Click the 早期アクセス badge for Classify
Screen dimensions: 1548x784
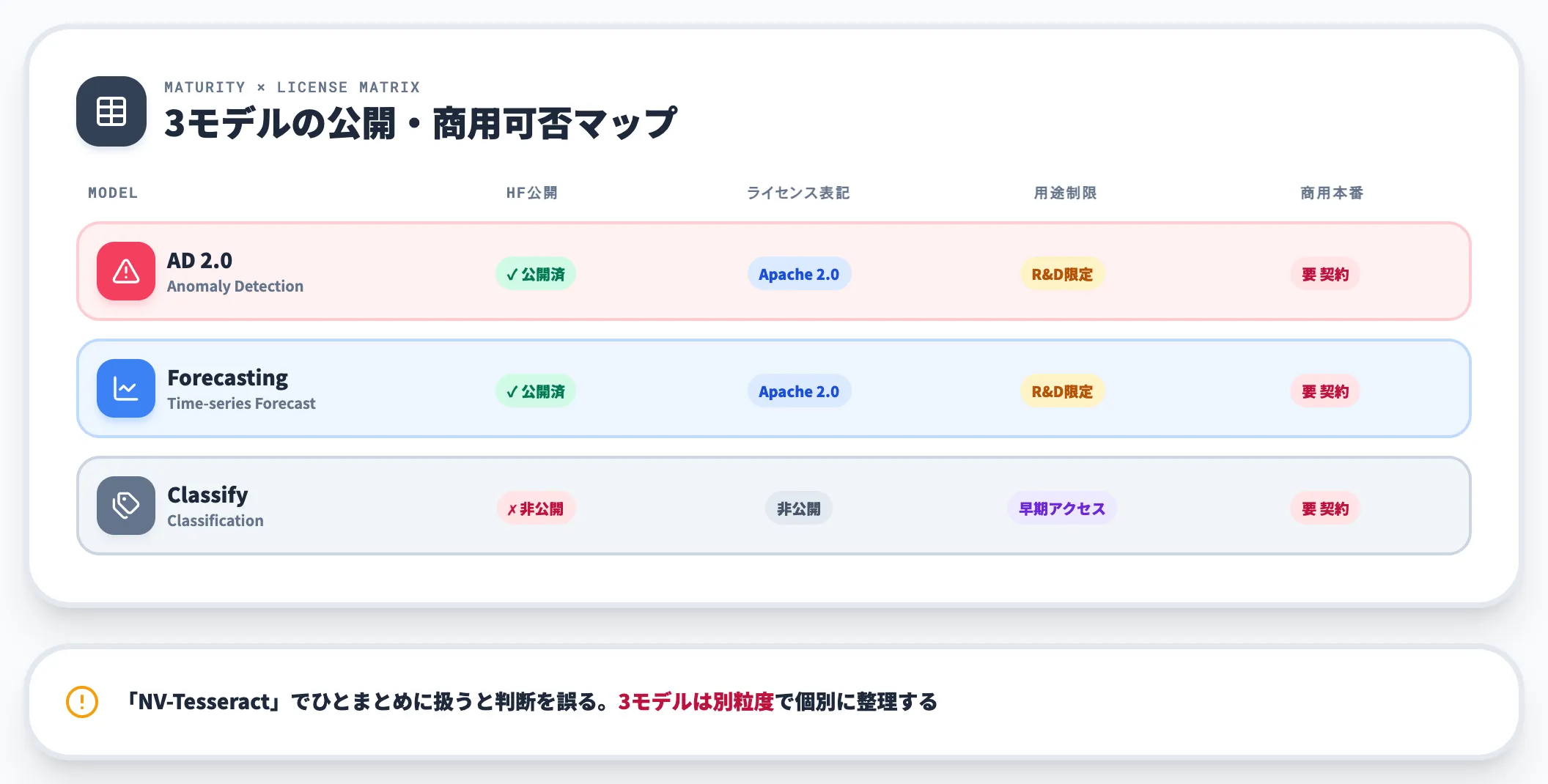(x=1062, y=509)
